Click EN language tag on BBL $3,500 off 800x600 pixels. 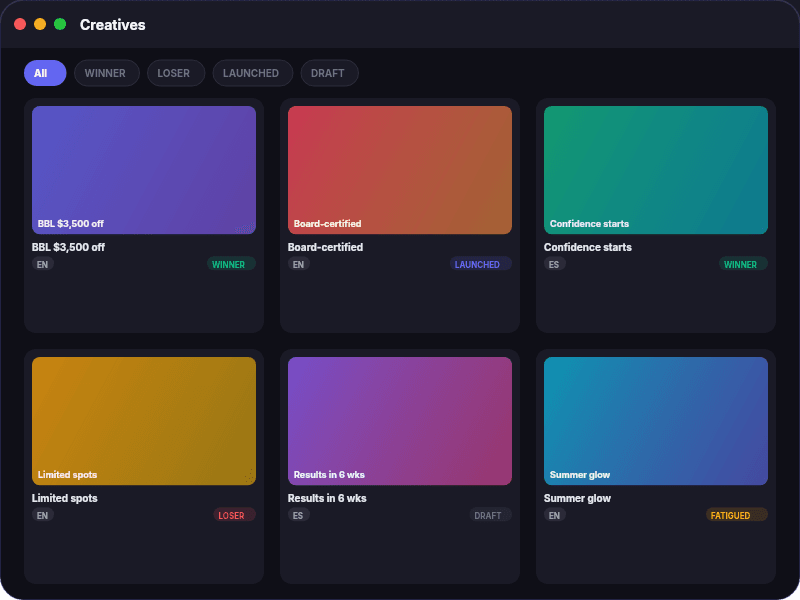tap(42, 264)
